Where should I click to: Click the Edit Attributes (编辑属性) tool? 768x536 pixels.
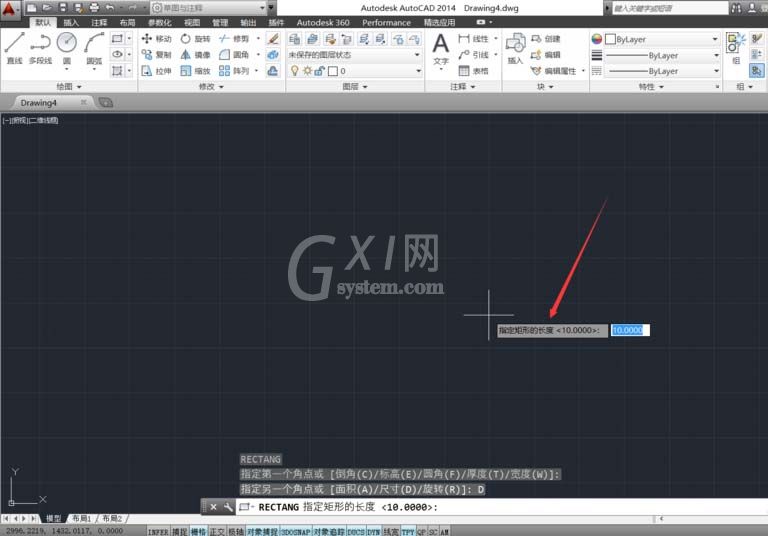pos(553,71)
